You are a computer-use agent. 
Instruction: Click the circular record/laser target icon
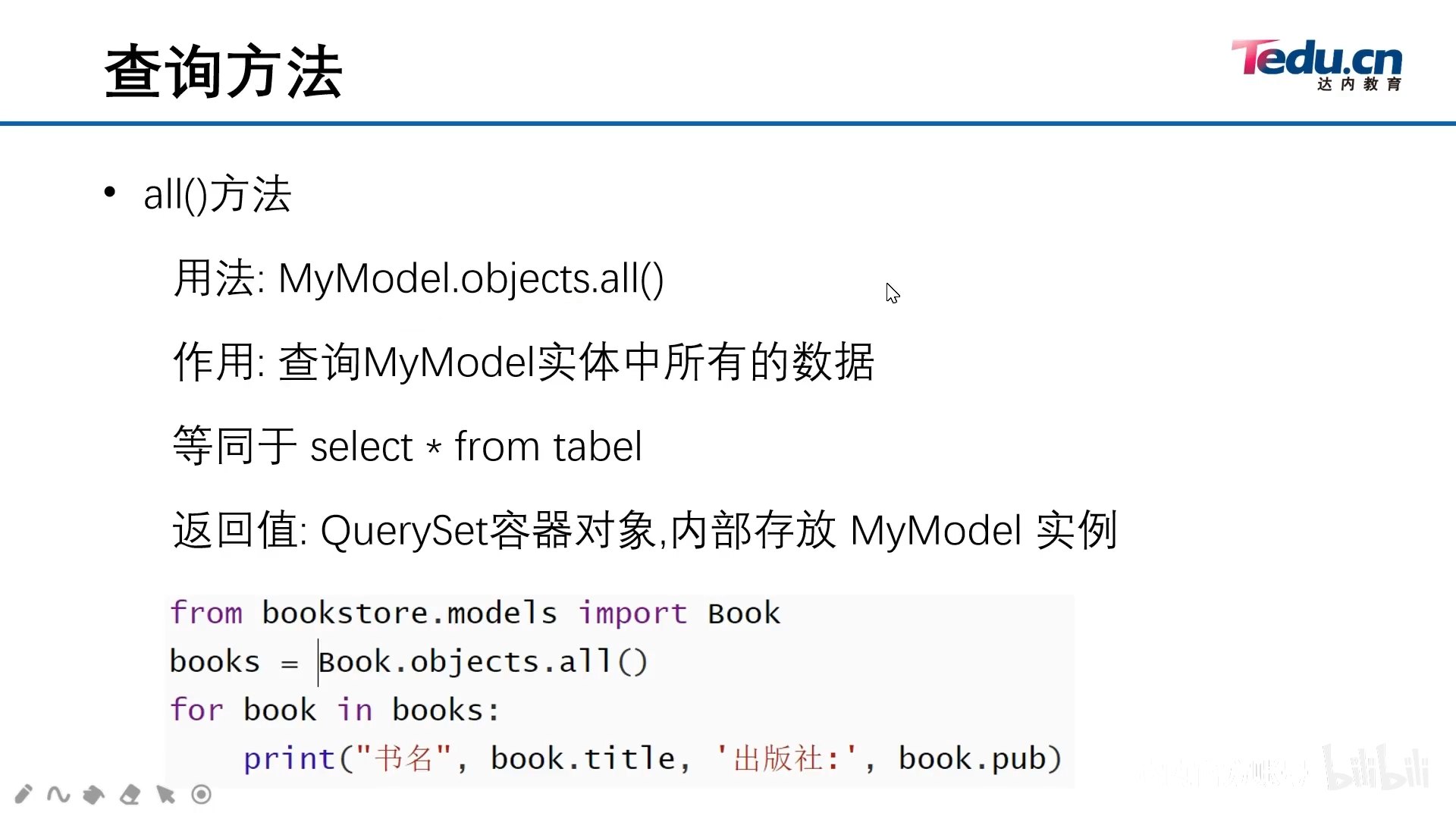201,794
